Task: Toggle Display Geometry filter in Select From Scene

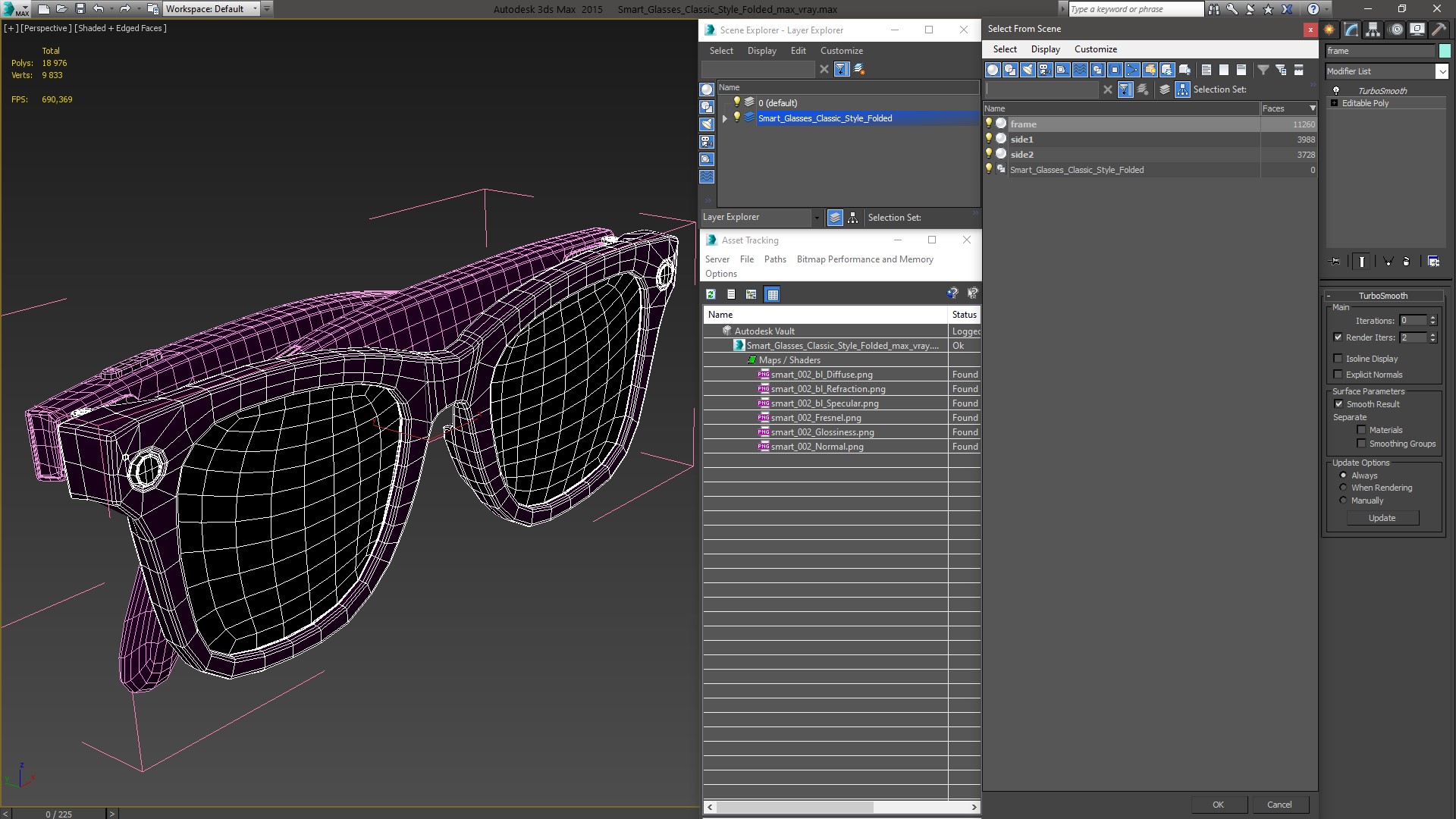Action: 993,70
